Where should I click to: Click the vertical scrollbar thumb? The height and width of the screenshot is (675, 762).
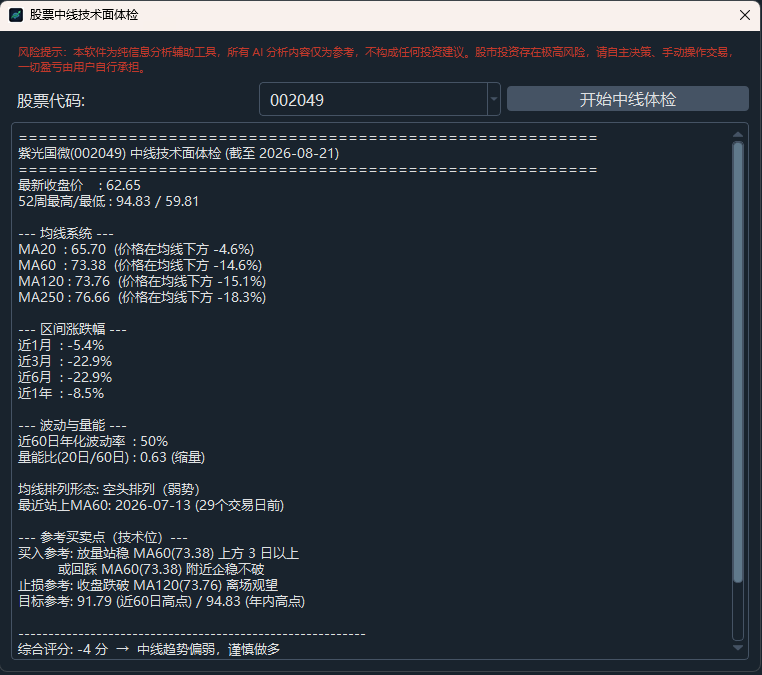pos(738,362)
